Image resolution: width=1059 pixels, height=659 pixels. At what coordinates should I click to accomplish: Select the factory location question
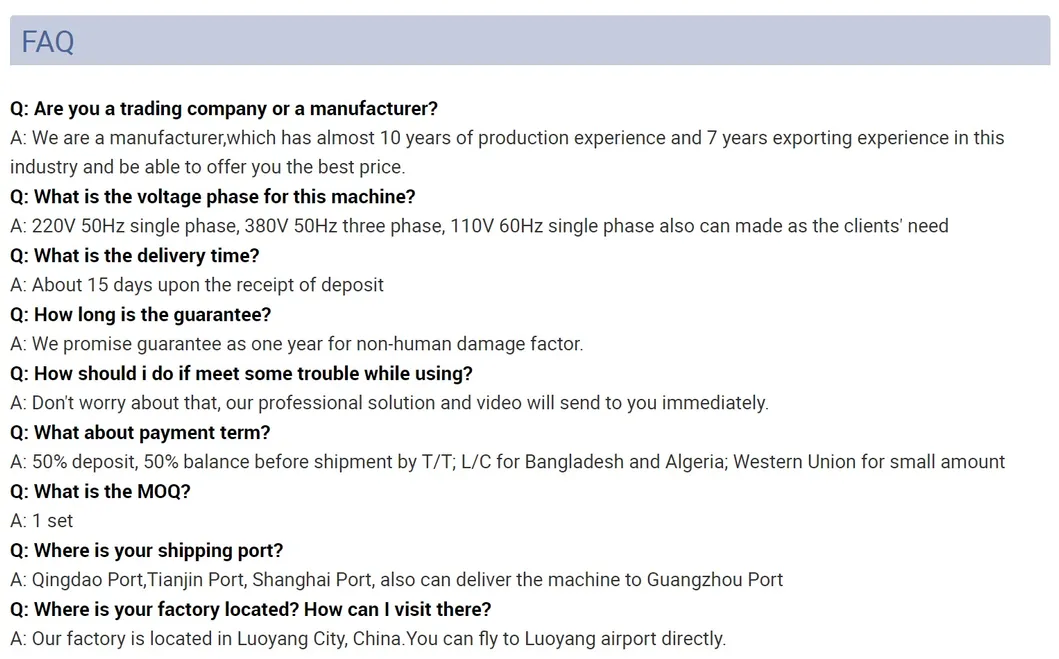tap(250, 609)
